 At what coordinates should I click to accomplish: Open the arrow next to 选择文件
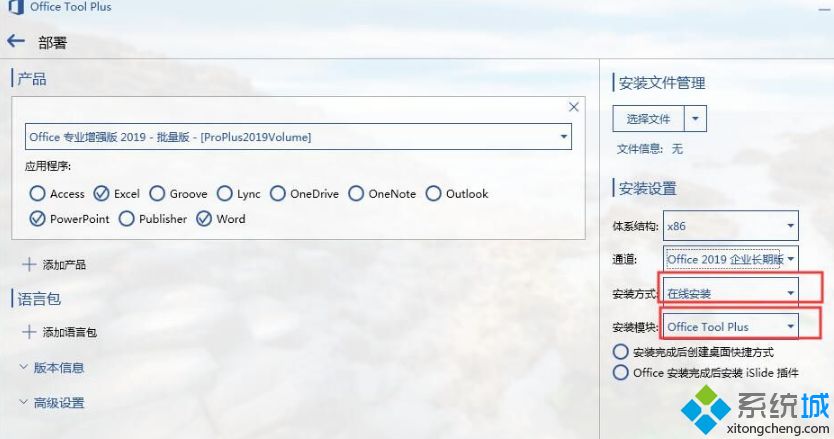click(695, 119)
